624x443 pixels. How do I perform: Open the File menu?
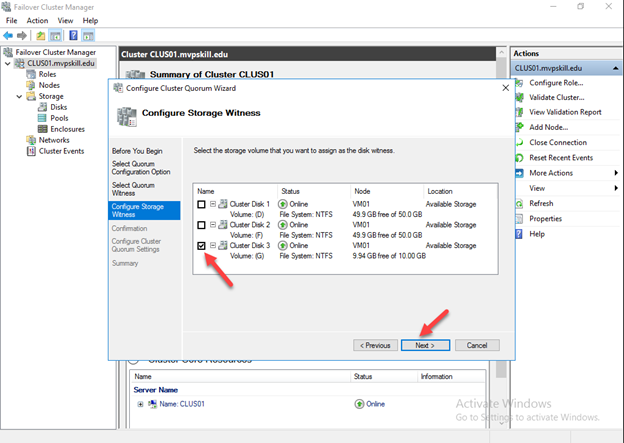[12, 21]
